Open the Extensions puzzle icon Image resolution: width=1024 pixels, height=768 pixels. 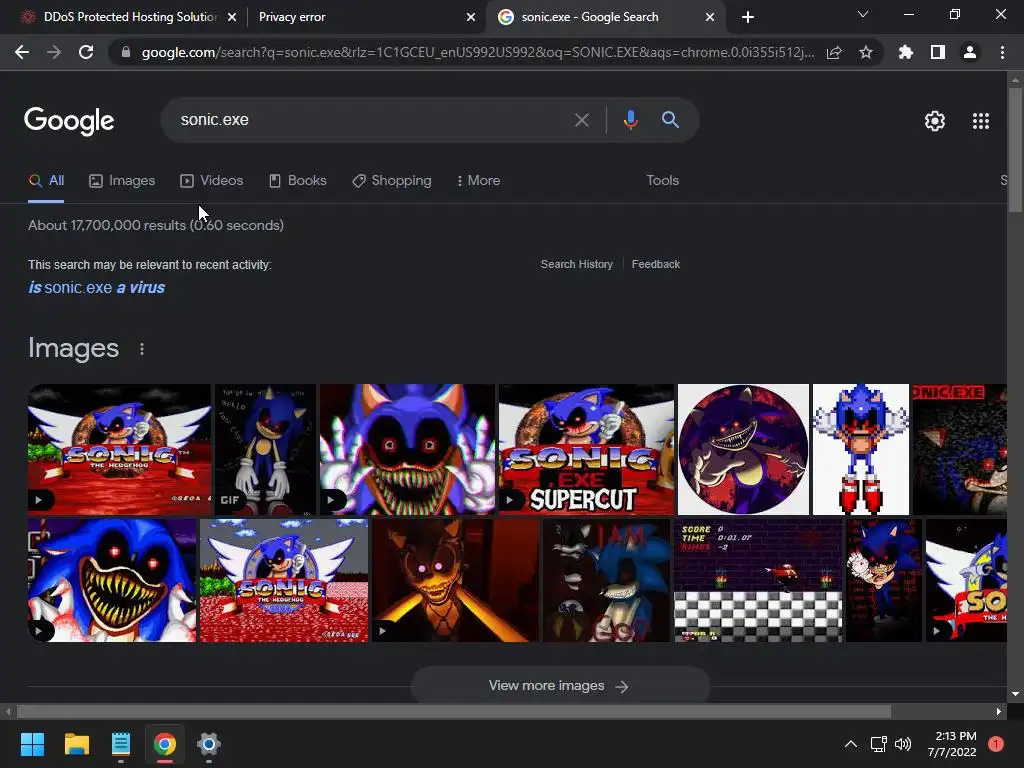(905, 52)
